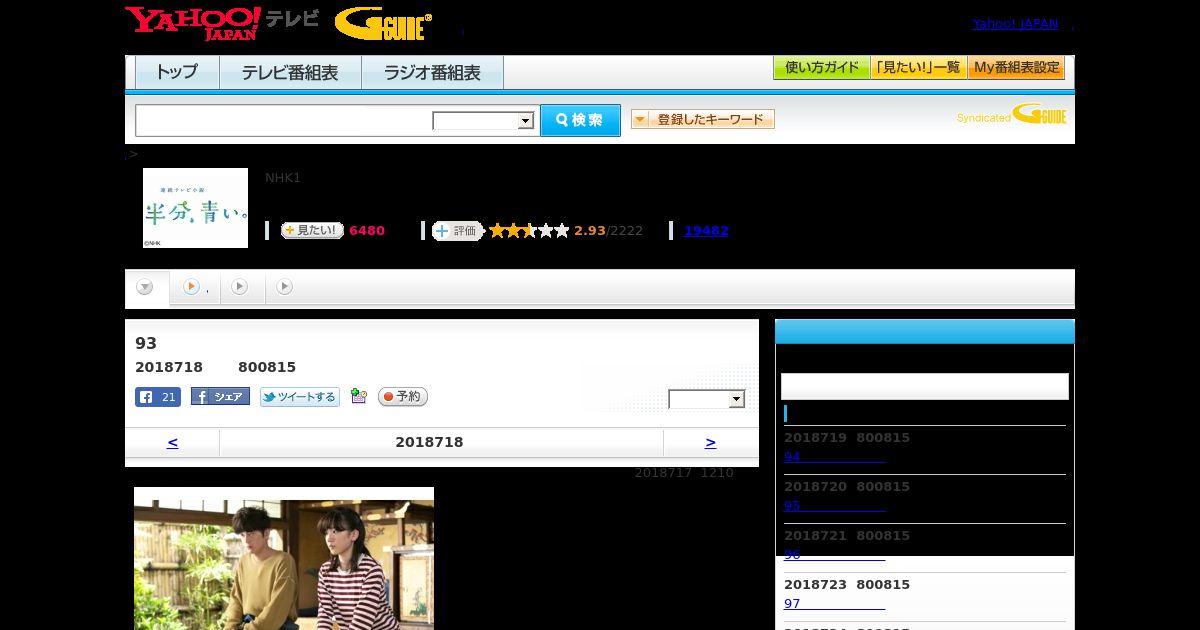Click the 2018718 date heading text
The height and width of the screenshot is (630, 1200).
(x=429, y=442)
